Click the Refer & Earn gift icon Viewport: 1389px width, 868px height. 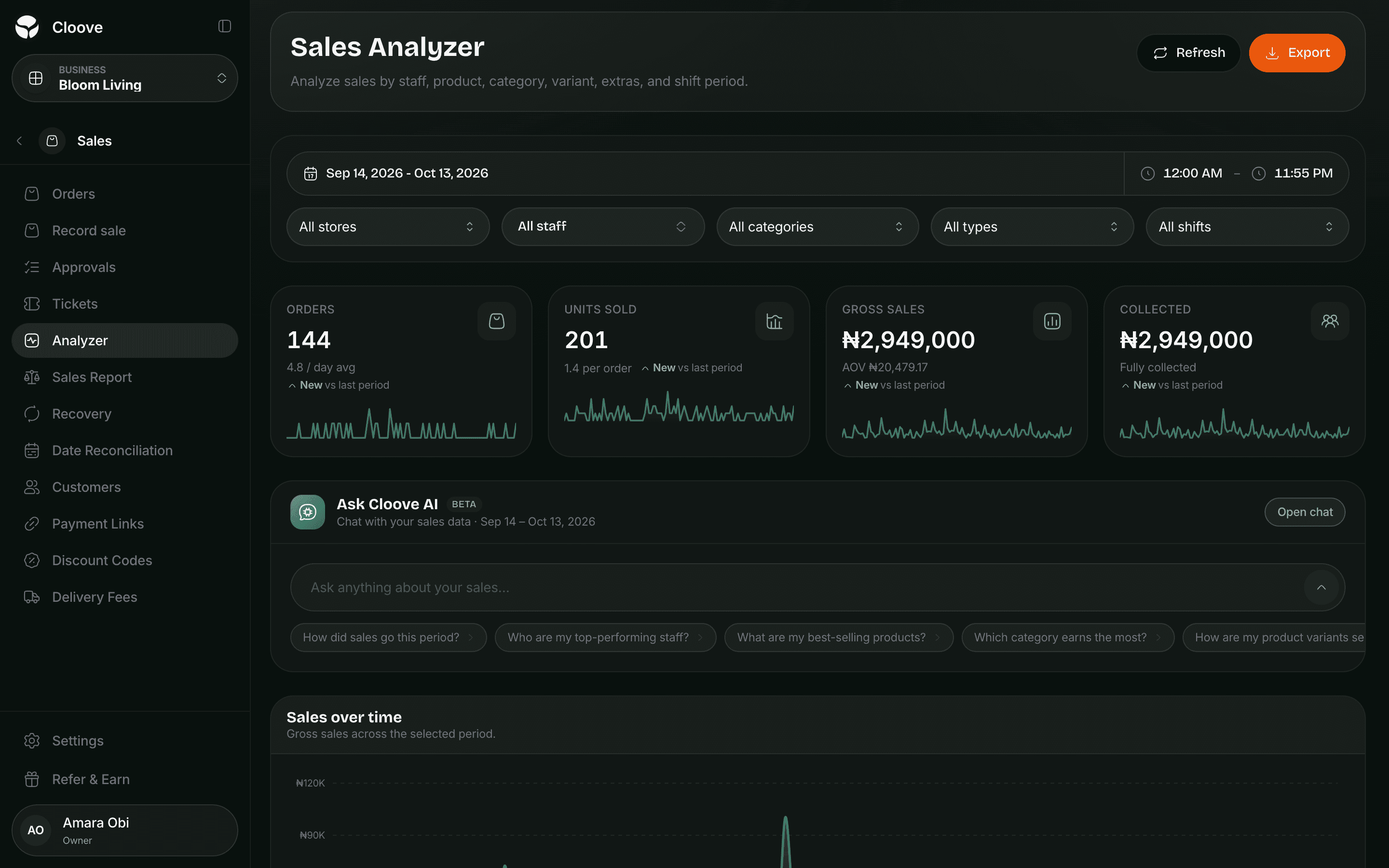point(32,779)
